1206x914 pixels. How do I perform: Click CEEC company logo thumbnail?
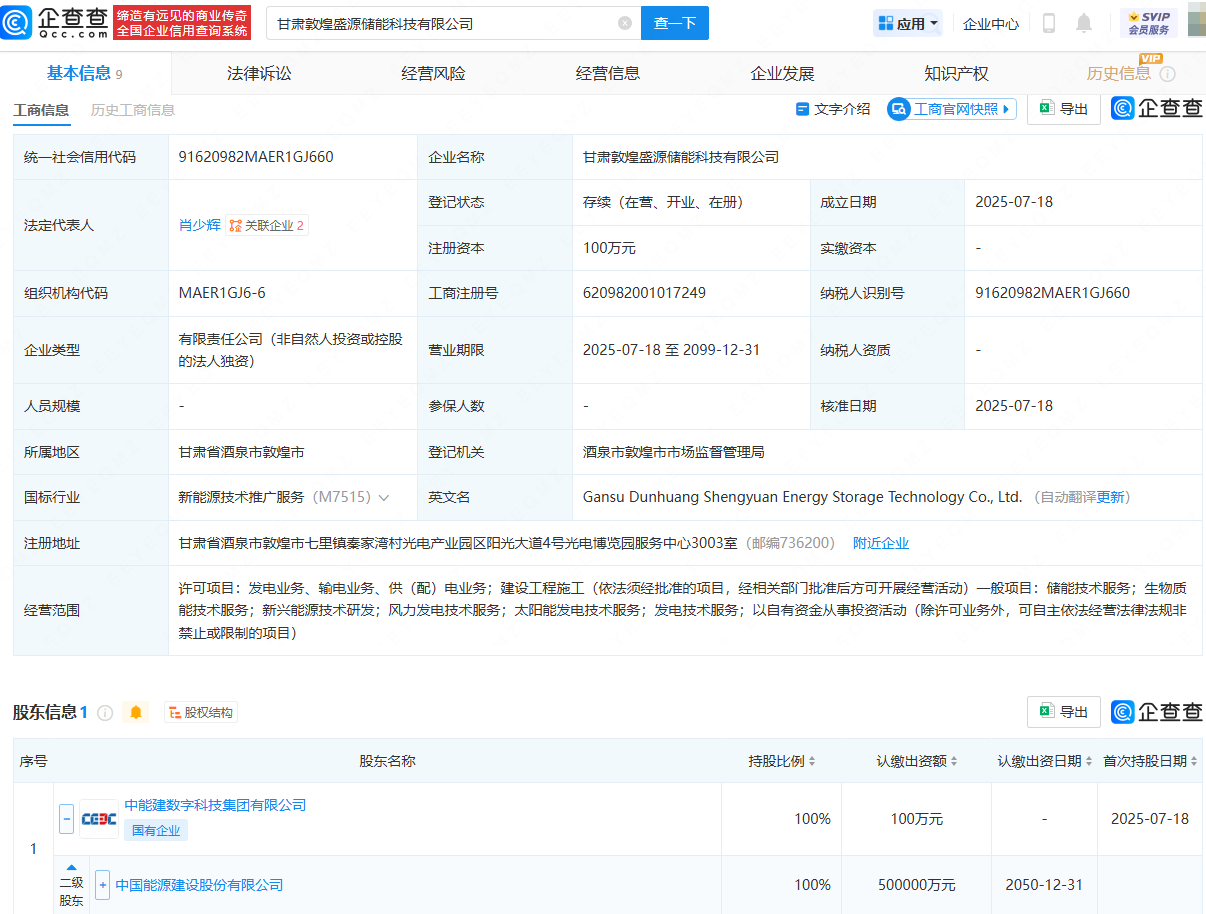[x=99, y=819]
